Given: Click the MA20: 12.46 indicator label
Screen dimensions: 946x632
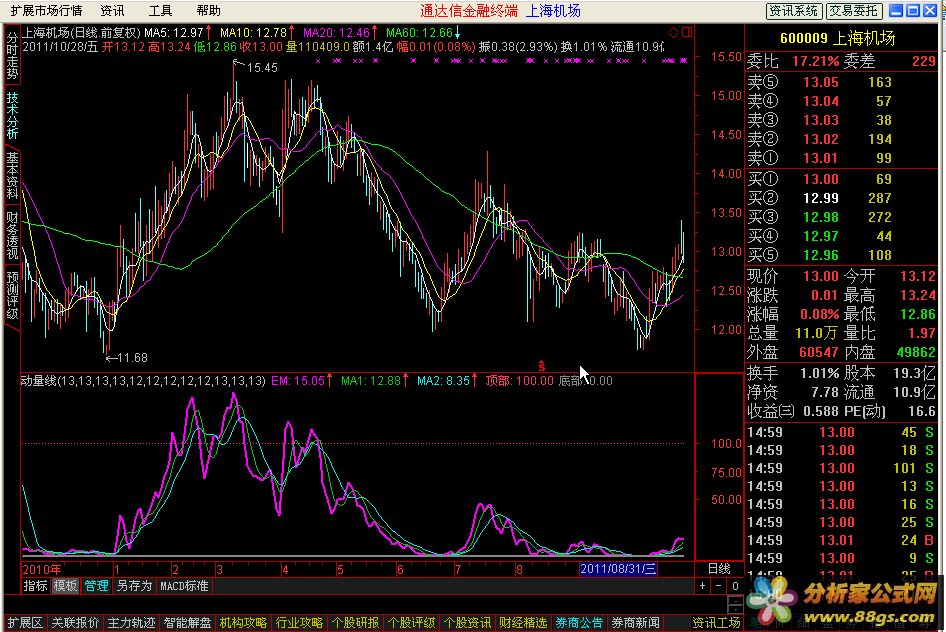Looking at the screenshot, I should click(337, 32).
